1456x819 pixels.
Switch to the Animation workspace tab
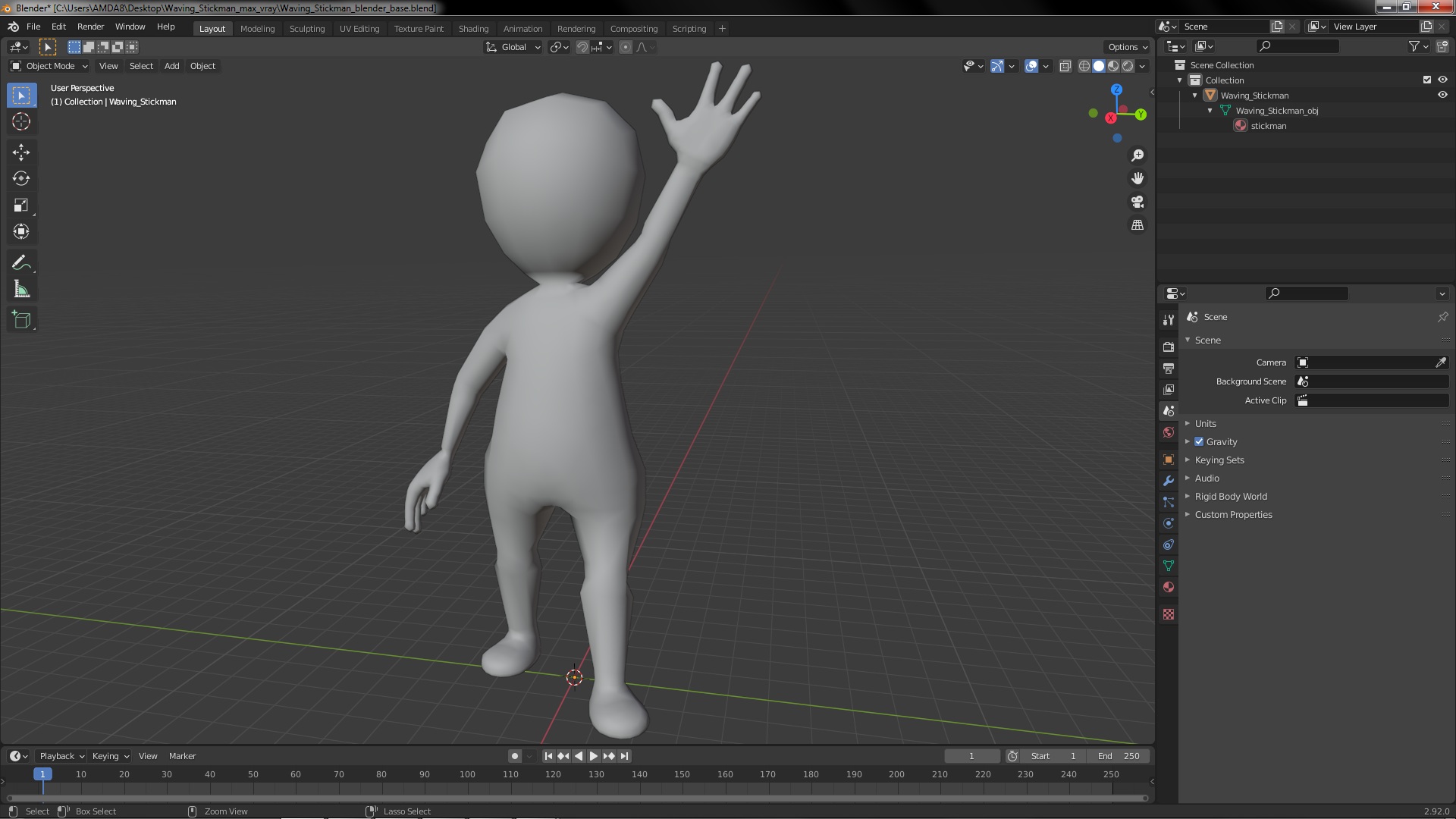522,29
